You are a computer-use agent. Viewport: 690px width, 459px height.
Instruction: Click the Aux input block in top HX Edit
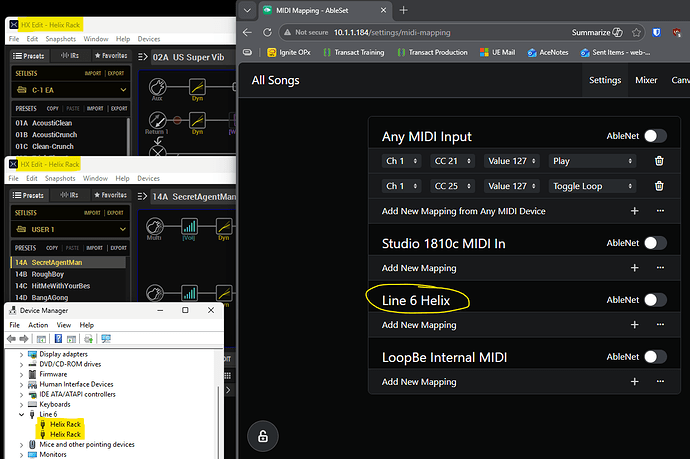pyautogui.click(x=158, y=87)
